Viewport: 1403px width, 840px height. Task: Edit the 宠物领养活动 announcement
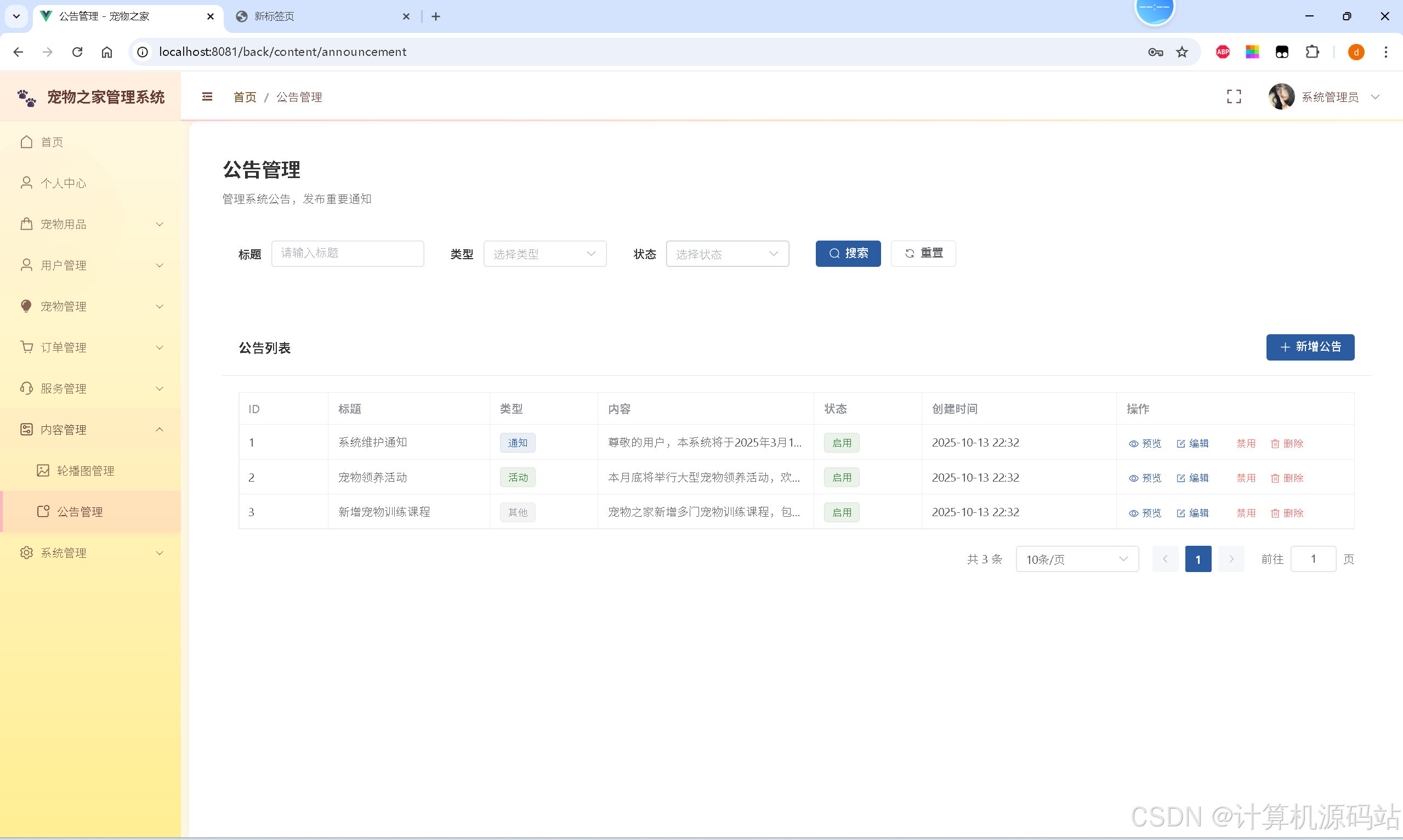[1192, 478]
